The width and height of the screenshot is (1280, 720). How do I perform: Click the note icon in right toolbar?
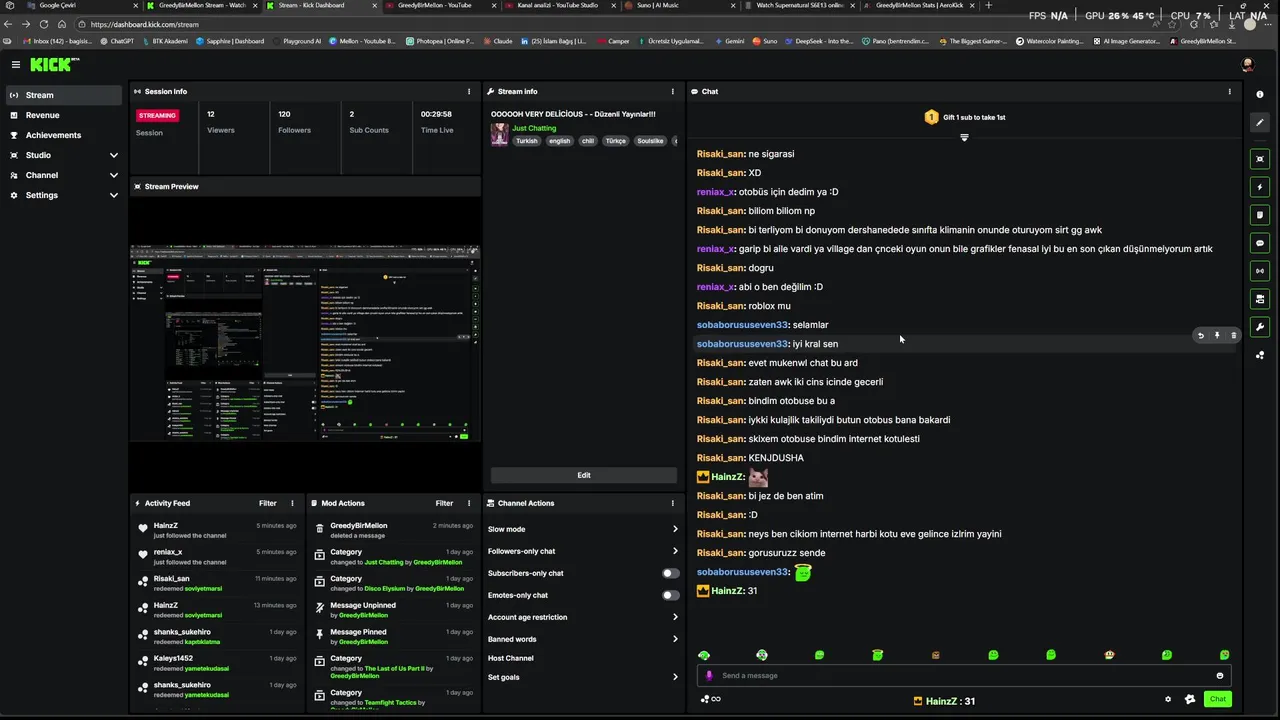[1260, 214]
